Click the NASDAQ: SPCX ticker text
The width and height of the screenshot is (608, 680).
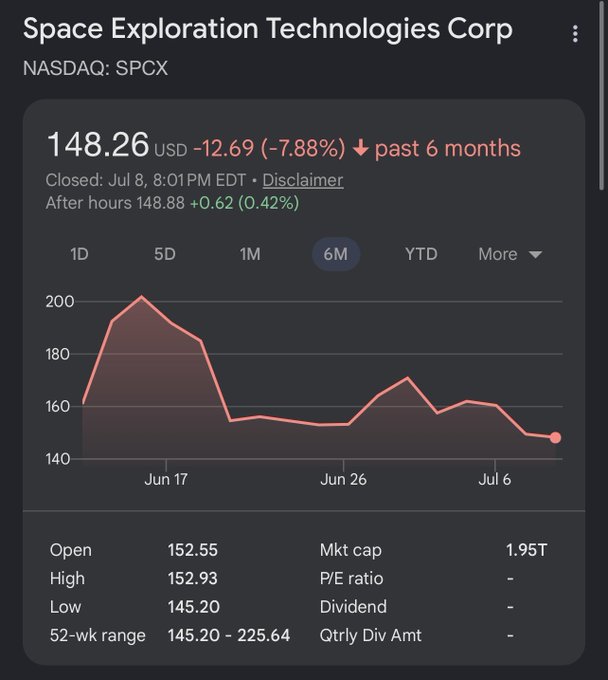click(x=95, y=68)
